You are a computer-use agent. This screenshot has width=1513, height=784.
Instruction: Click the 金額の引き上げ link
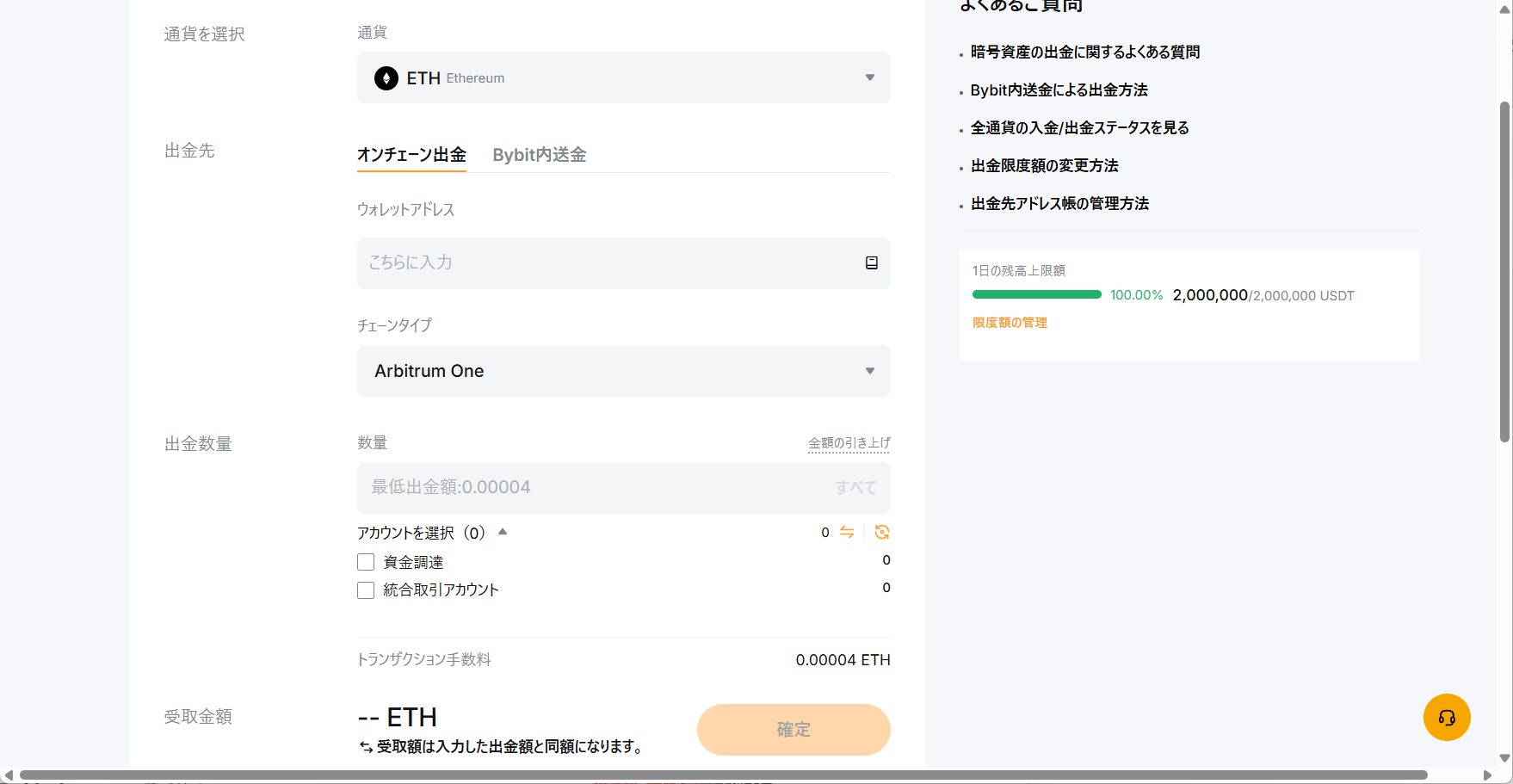(849, 443)
